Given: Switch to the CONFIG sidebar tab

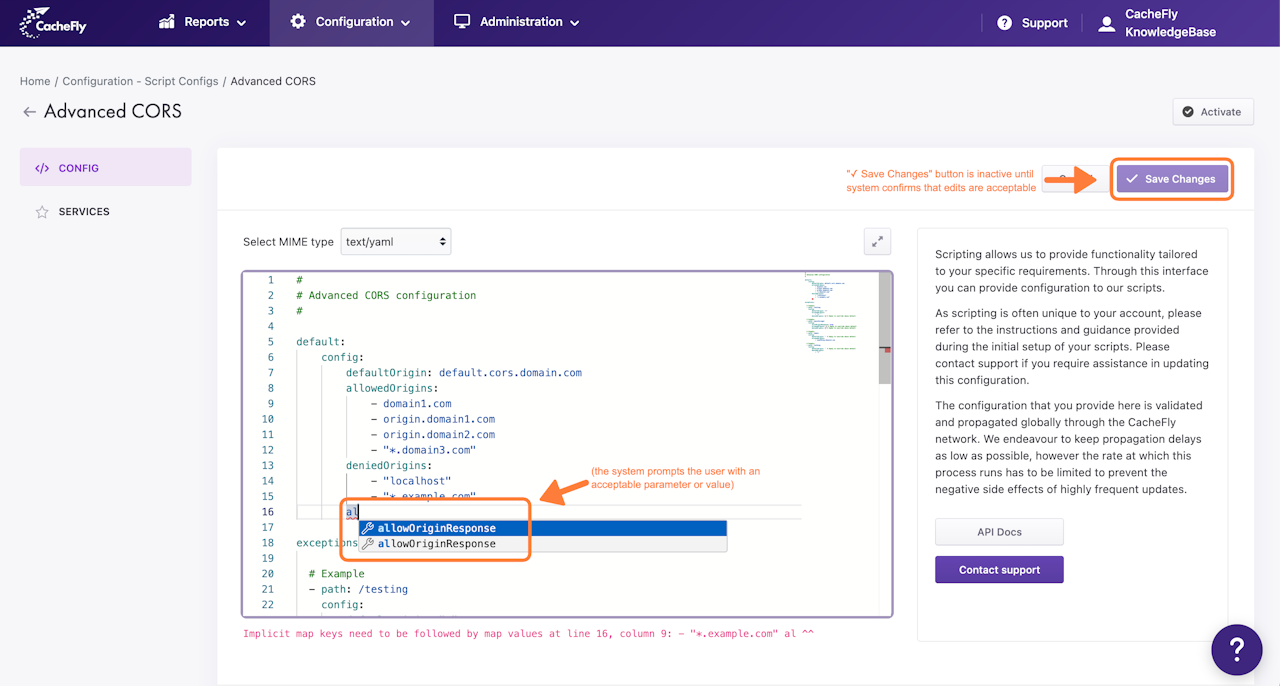Looking at the screenshot, I should [x=105, y=168].
